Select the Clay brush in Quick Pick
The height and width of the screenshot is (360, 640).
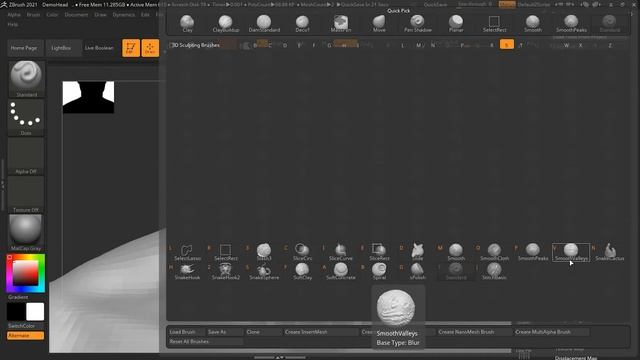[x=187, y=23]
